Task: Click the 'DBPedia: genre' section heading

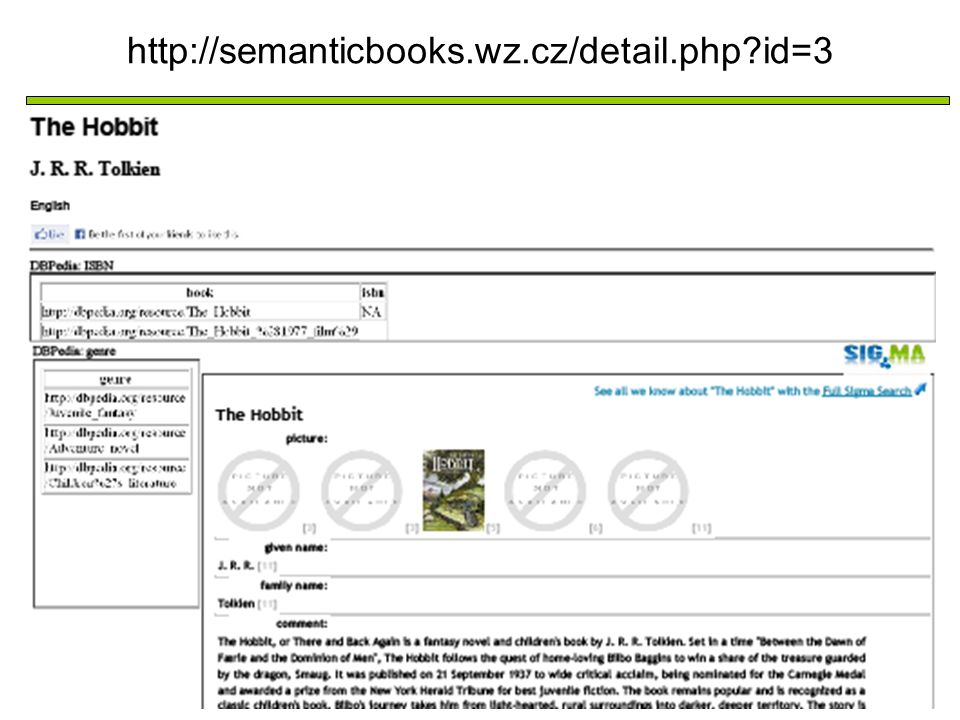Action: [x=74, y=351]
